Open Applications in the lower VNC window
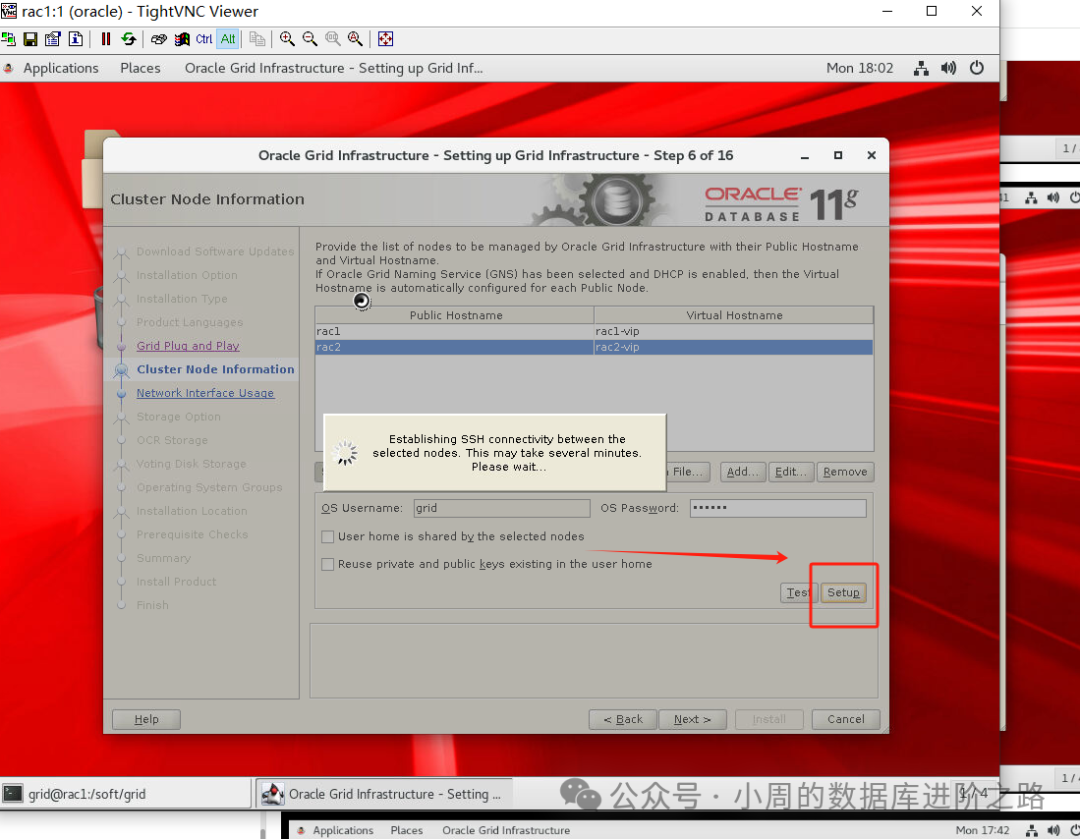This screenshot has height=839, width=1080. (x=342, y=831)
